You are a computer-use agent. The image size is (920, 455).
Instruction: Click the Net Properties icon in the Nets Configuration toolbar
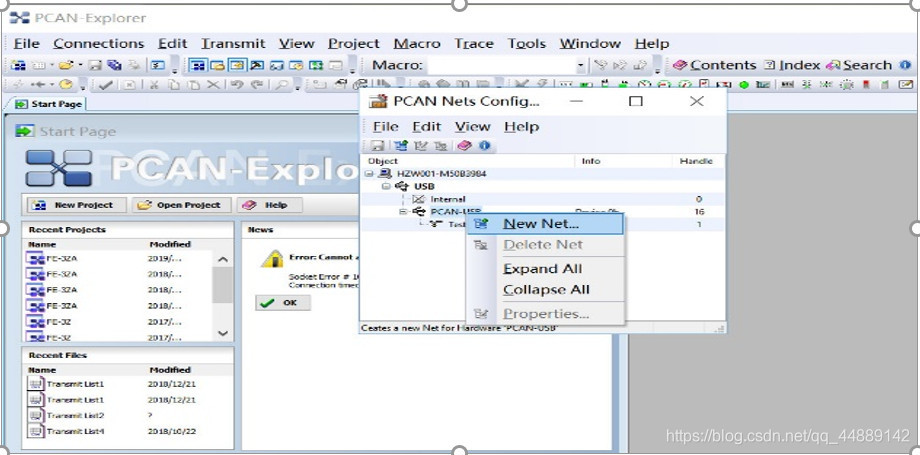coord(421,146)
